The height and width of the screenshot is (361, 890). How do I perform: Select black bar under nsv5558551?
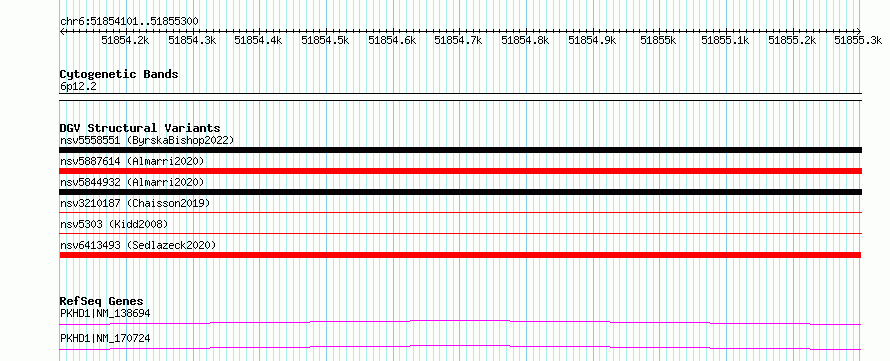click(x=460, y=150)
